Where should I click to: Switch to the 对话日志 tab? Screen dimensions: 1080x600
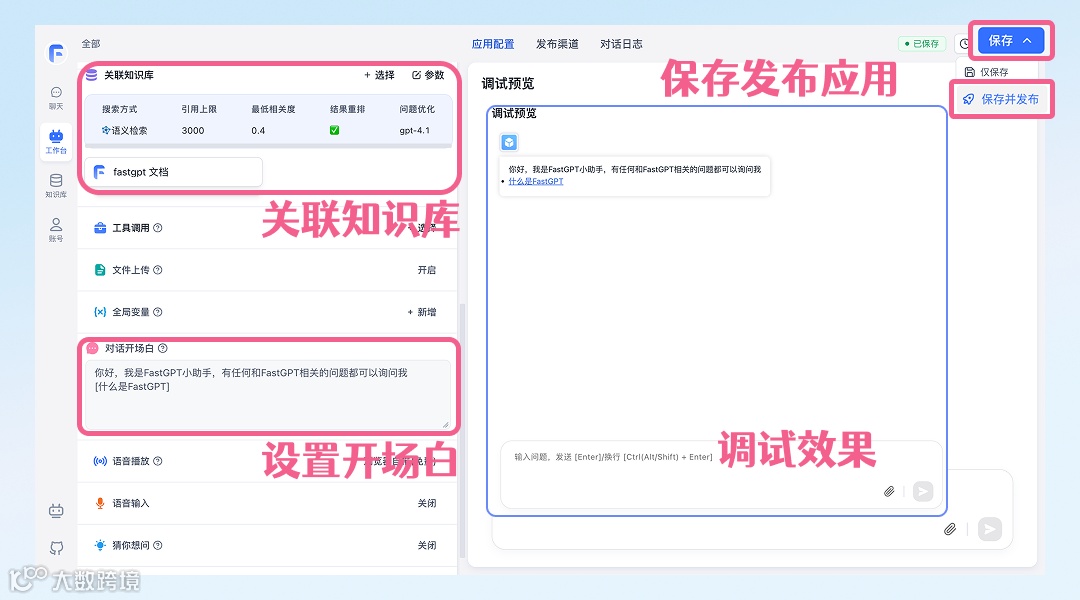point(621,44)
